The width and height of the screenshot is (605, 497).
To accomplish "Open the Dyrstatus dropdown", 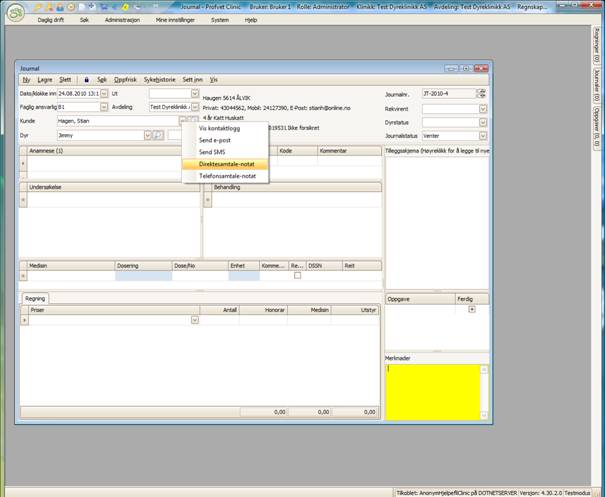I will click(482, 120).
